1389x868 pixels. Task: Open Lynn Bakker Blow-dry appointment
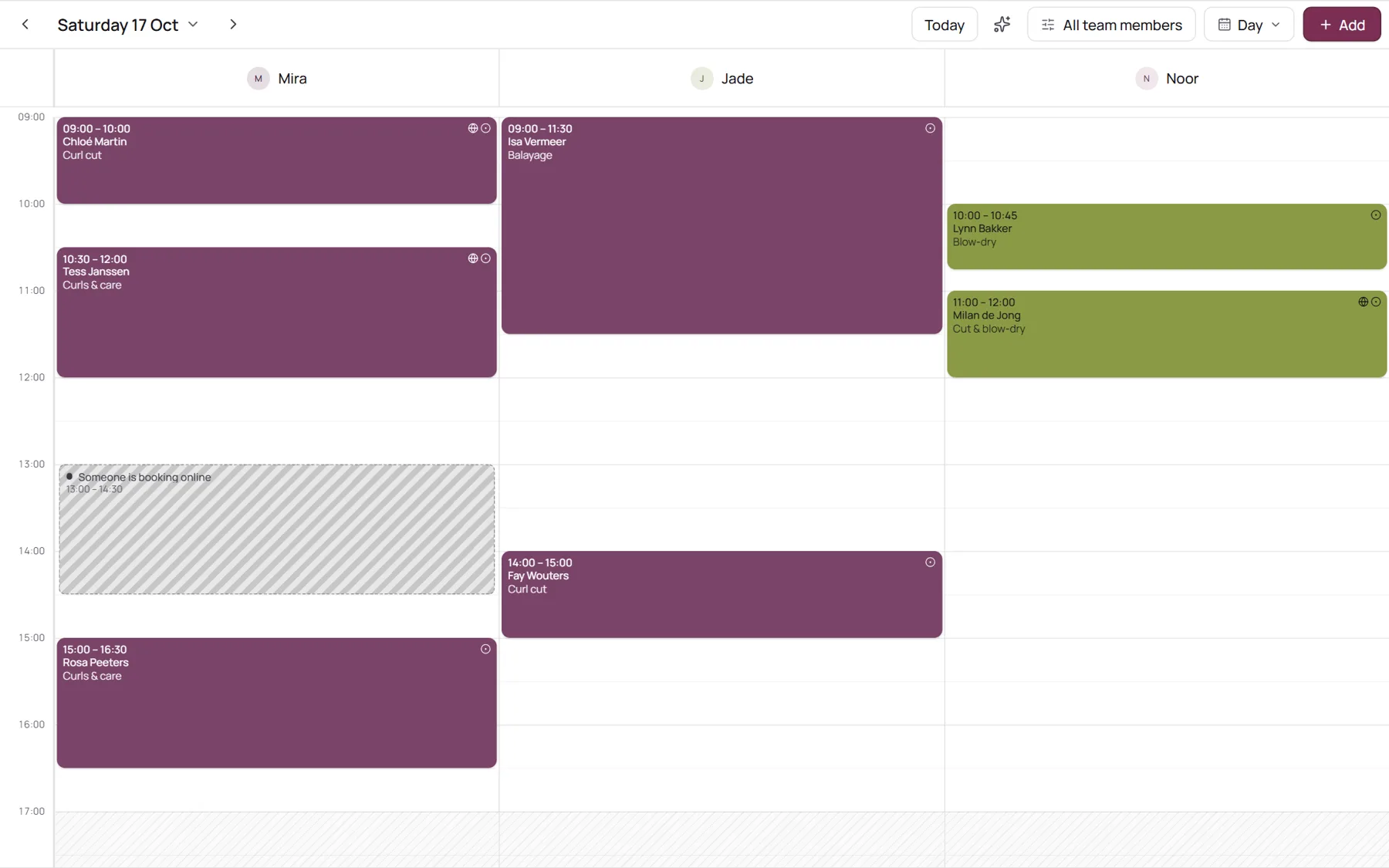1166,237
